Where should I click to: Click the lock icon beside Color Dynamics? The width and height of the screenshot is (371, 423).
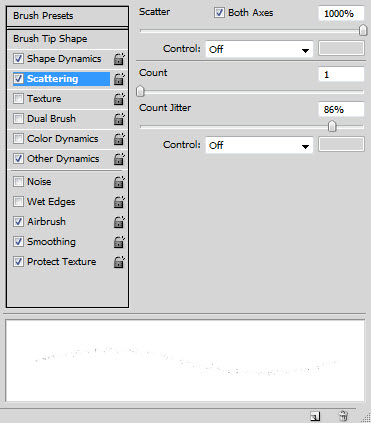119,139
